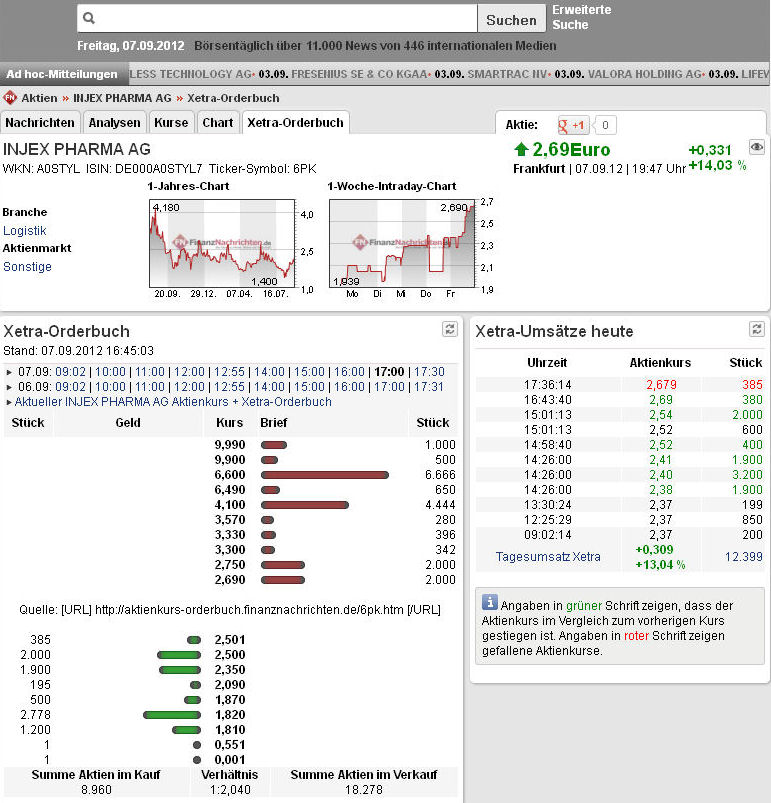Click INJEX PHARMA AG breadcrumb link
This screenshot has height=803, width=771.
click(x=122, y=98)
